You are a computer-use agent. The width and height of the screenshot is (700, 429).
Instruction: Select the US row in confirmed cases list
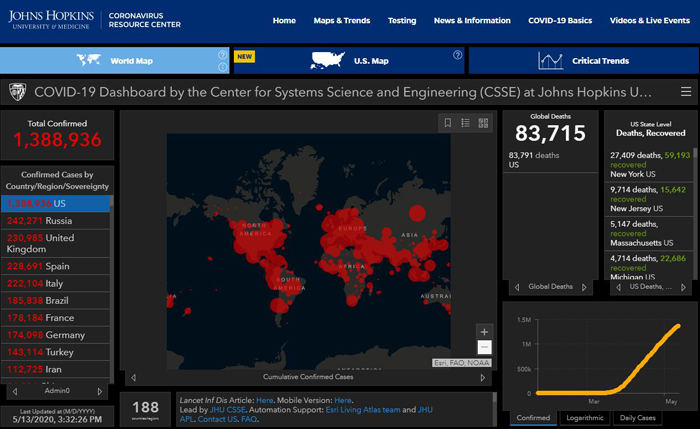pos(55,204)
